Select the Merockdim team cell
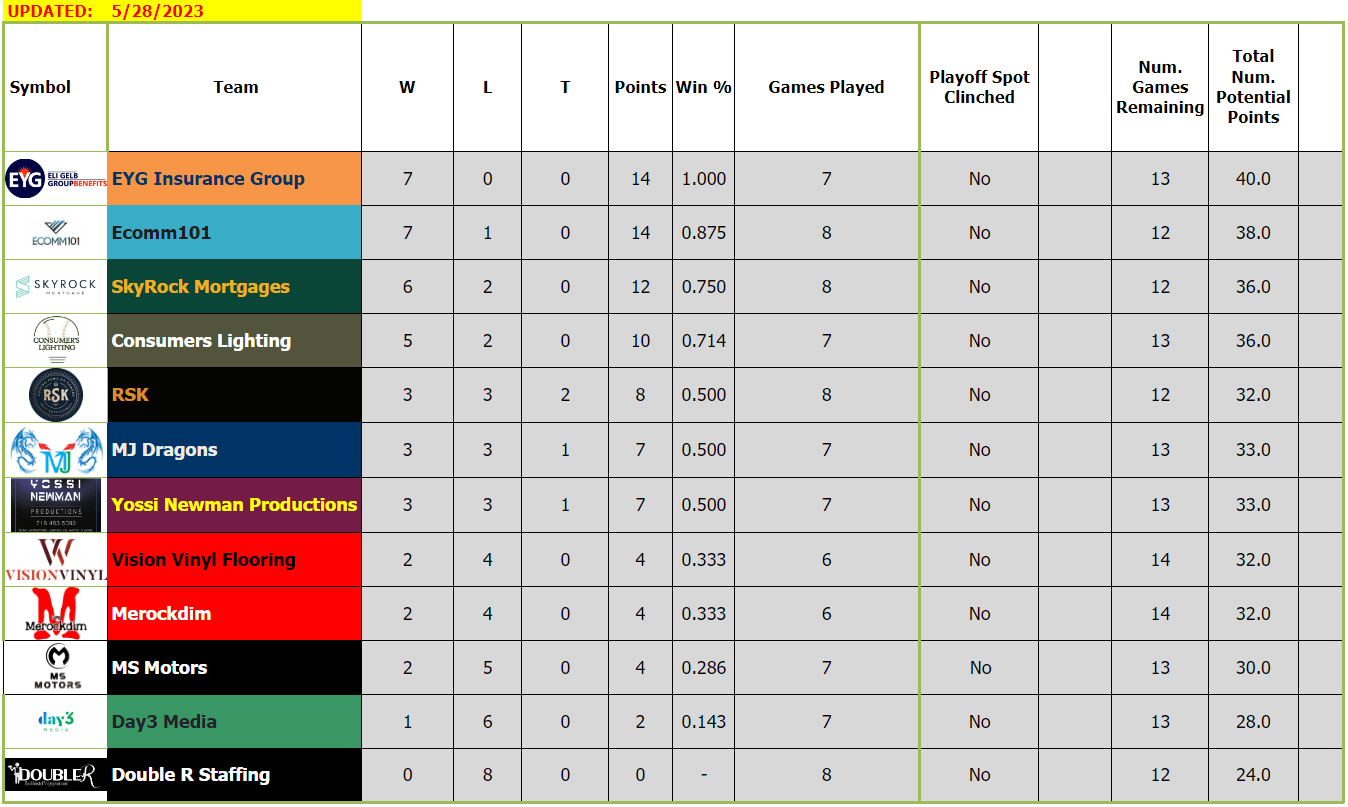The height and width of the screenshot is (807, 1348). (234, 614)
